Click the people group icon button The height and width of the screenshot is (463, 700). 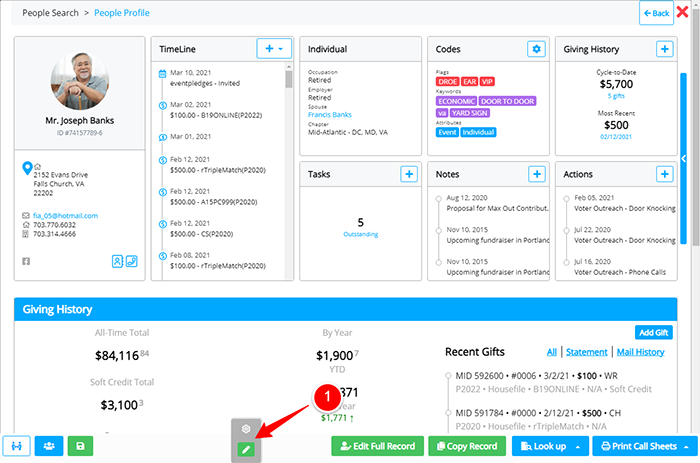point(49,446)
